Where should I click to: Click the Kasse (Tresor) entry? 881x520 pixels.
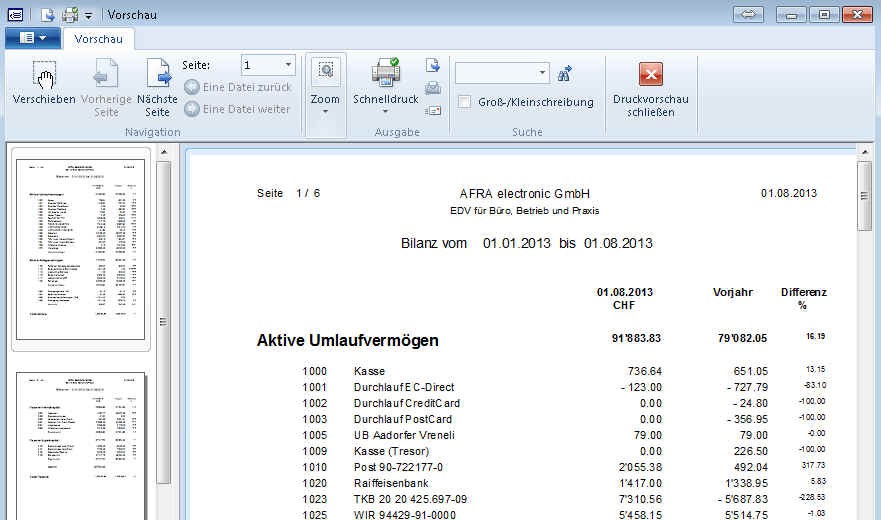pyautogui.click(x=391, y=451)
